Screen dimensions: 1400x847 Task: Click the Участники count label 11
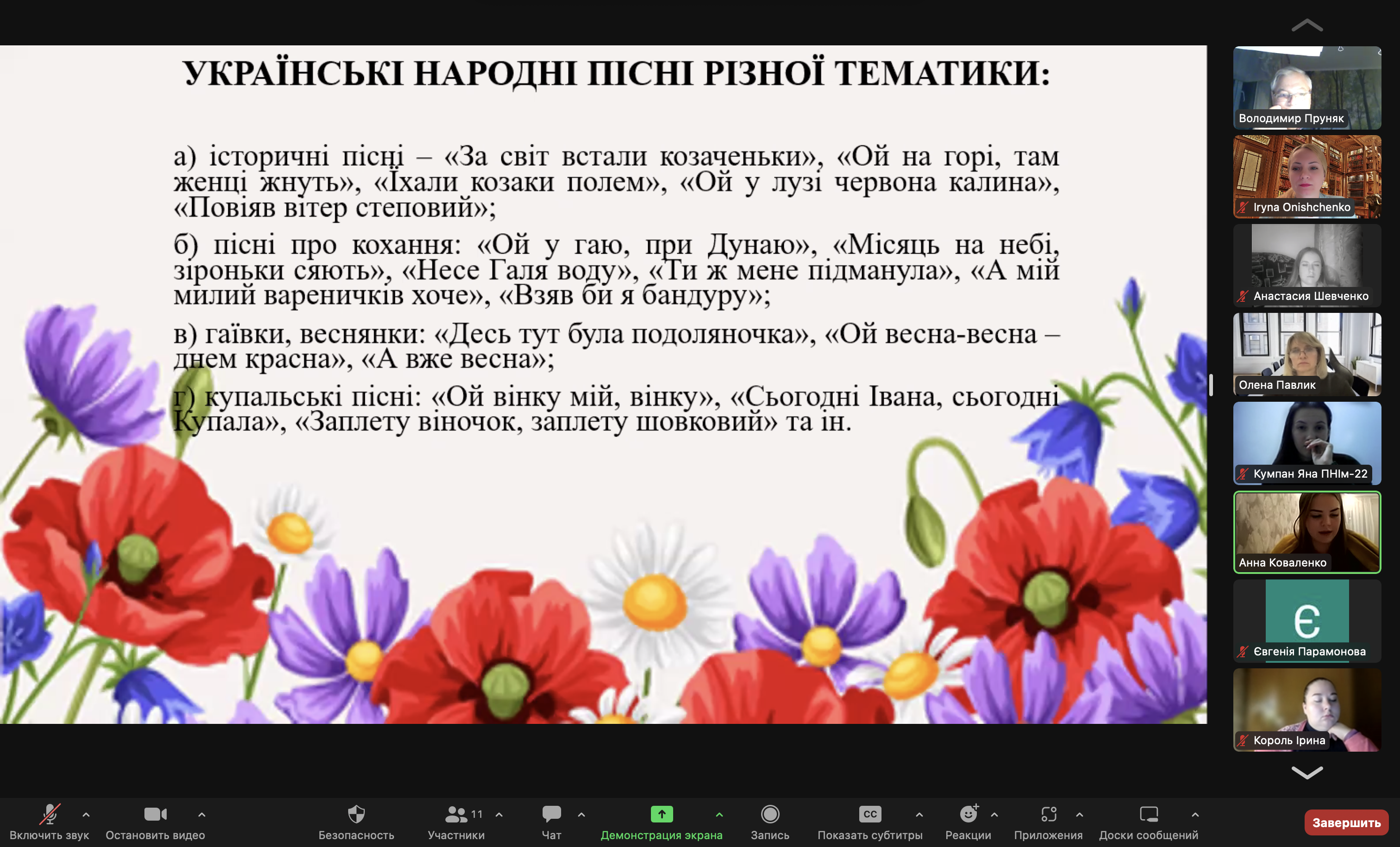click(477, 814)
